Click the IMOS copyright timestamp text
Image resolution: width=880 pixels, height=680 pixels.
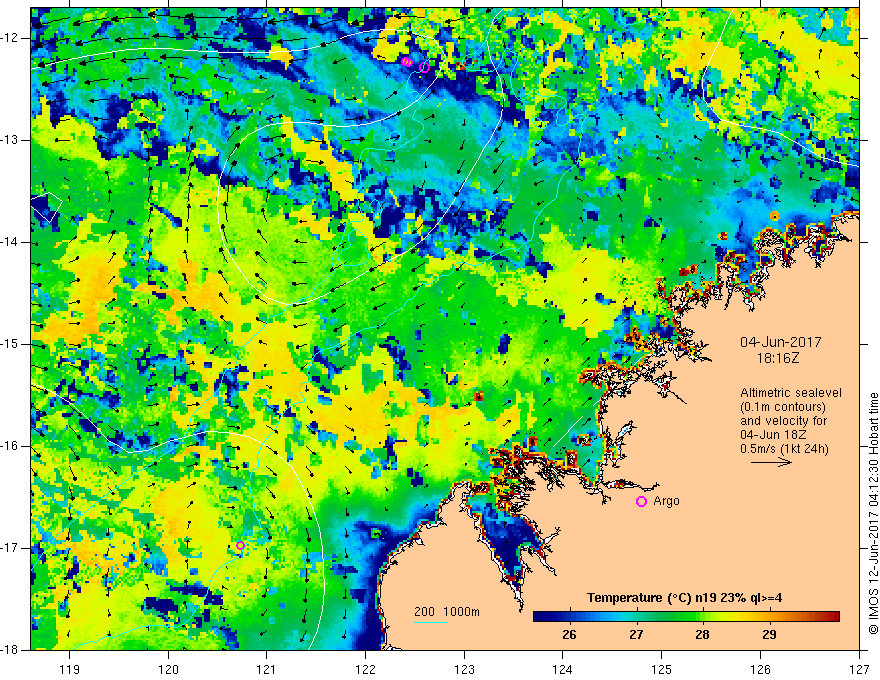coord(873,513)
